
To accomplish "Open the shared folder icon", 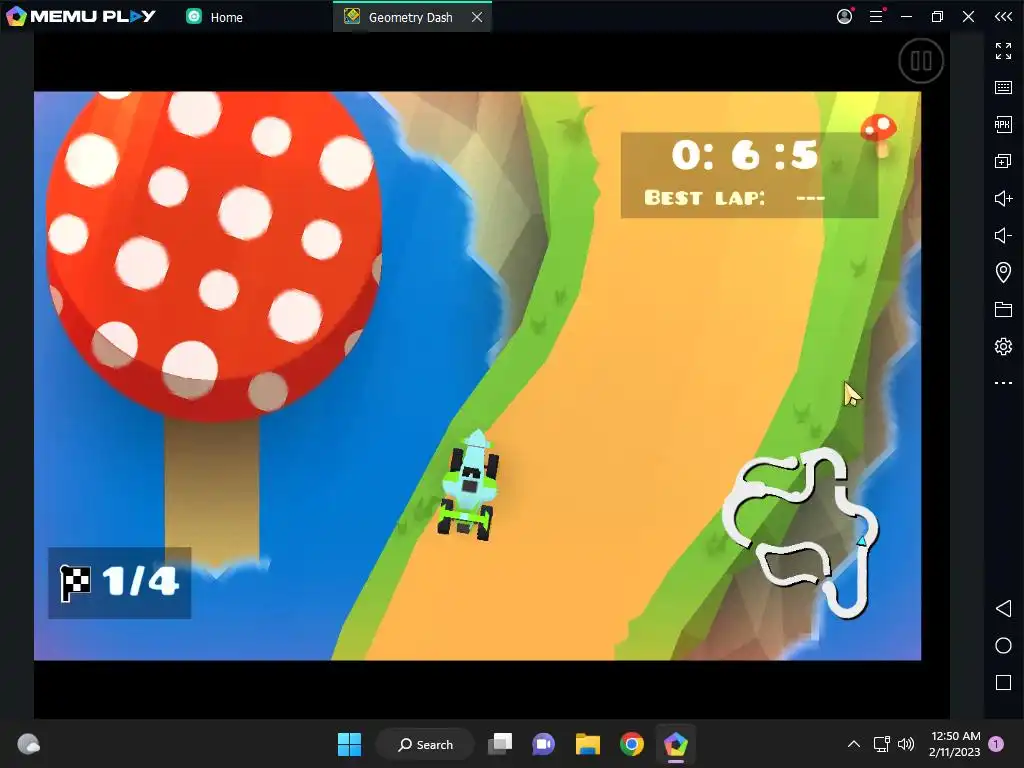I will [x=1003, y=309].
